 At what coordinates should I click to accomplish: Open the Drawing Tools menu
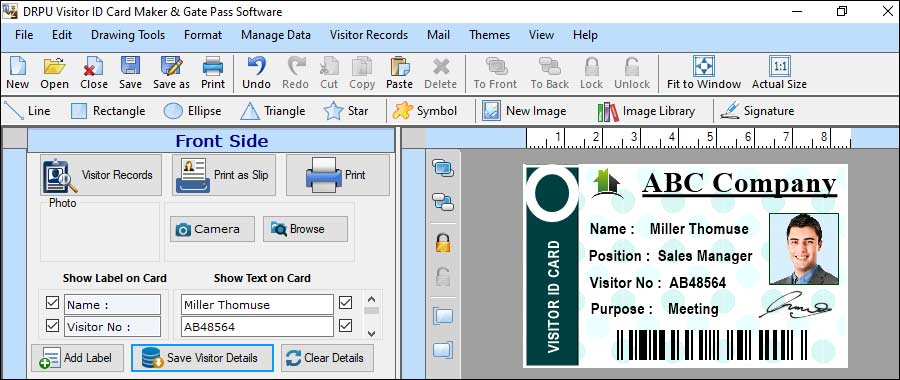pyautogui.click(x=128, y=35)
